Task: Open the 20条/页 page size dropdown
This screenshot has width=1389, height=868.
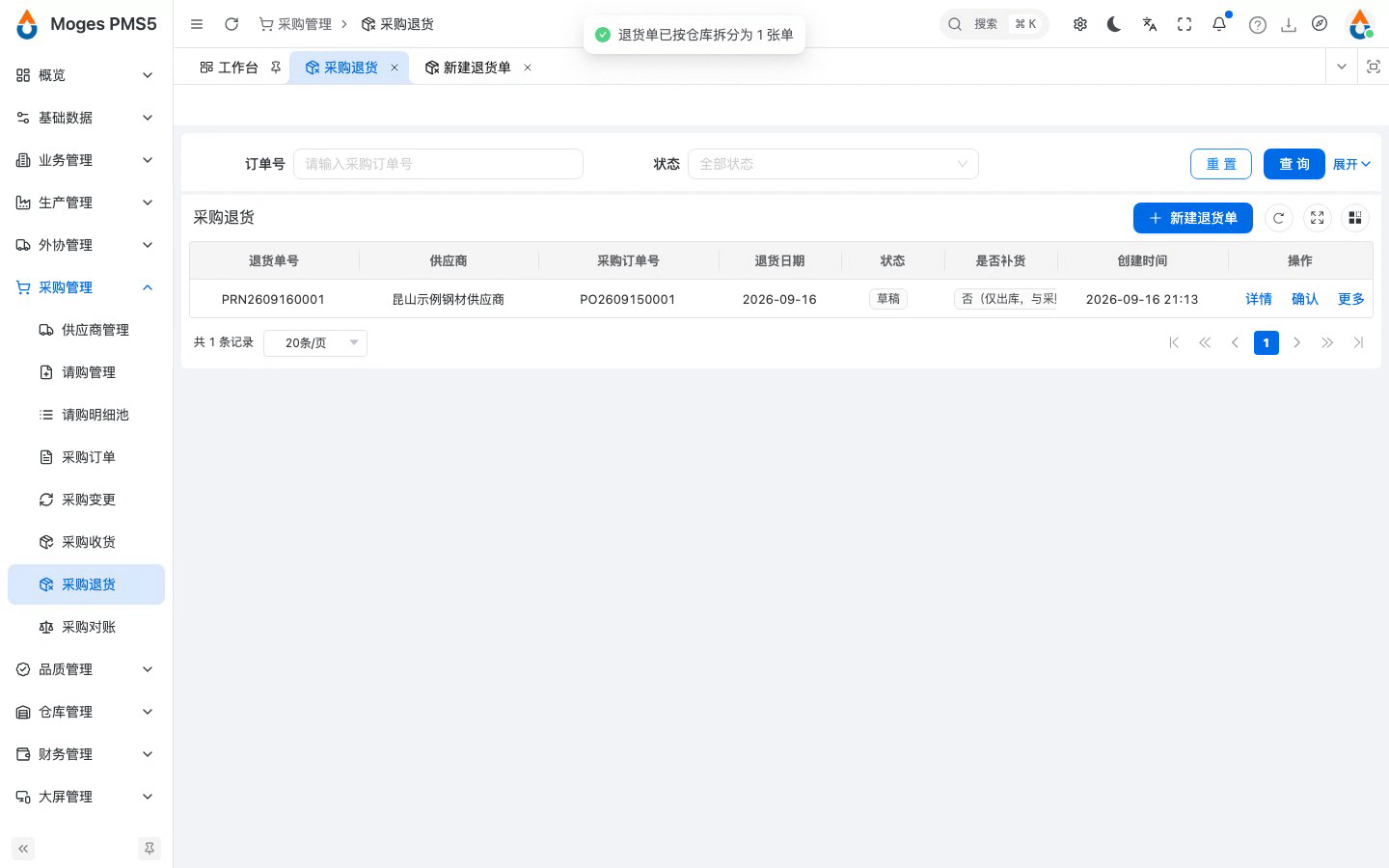Action: [315, 342]
